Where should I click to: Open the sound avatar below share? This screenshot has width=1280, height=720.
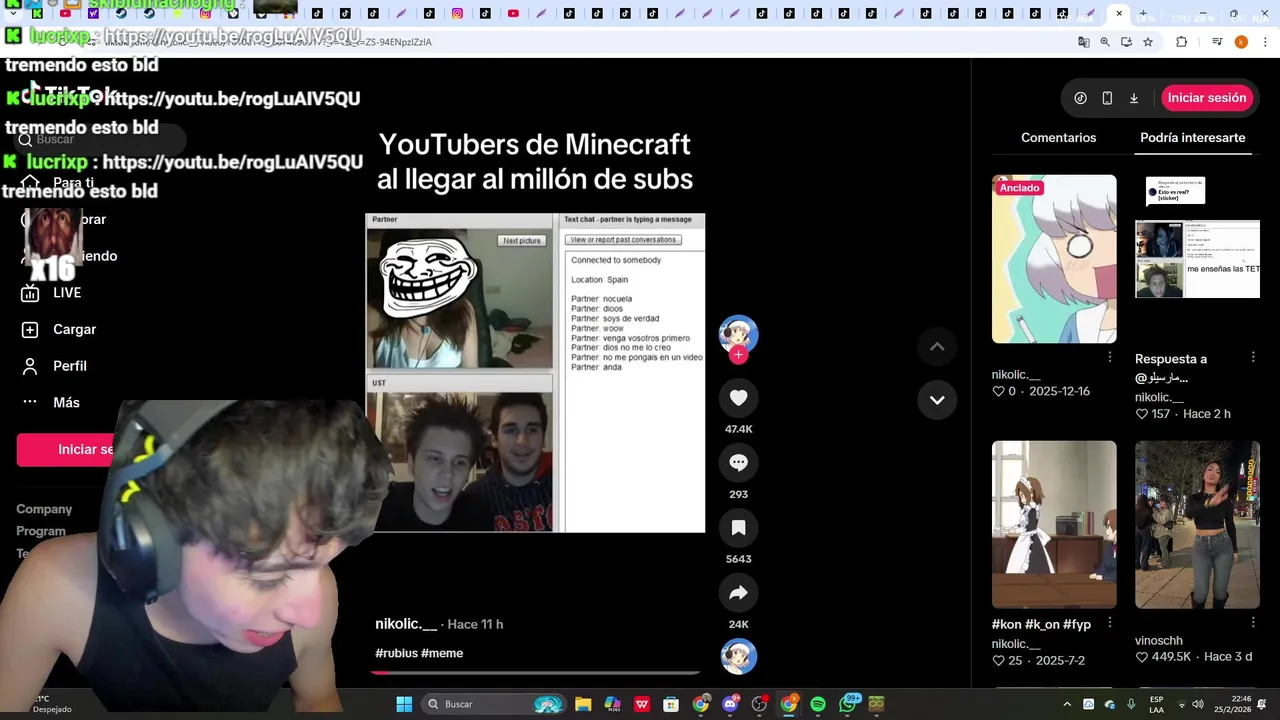[x=738, y=656]
